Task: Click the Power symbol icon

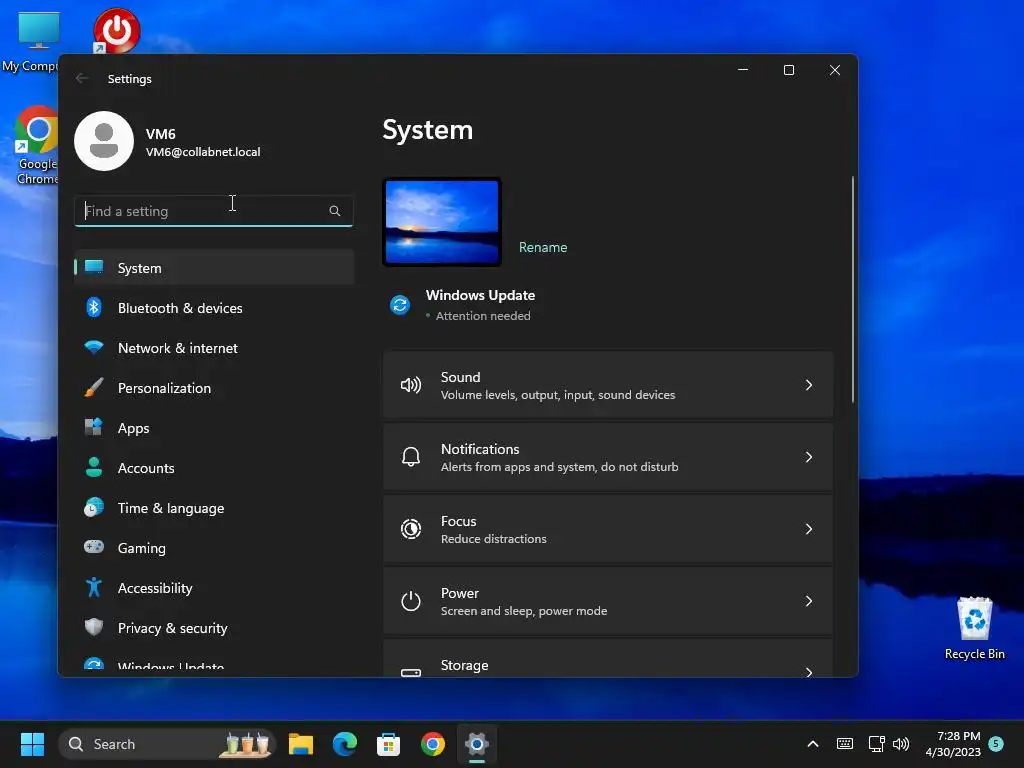Action: [411, 601]
